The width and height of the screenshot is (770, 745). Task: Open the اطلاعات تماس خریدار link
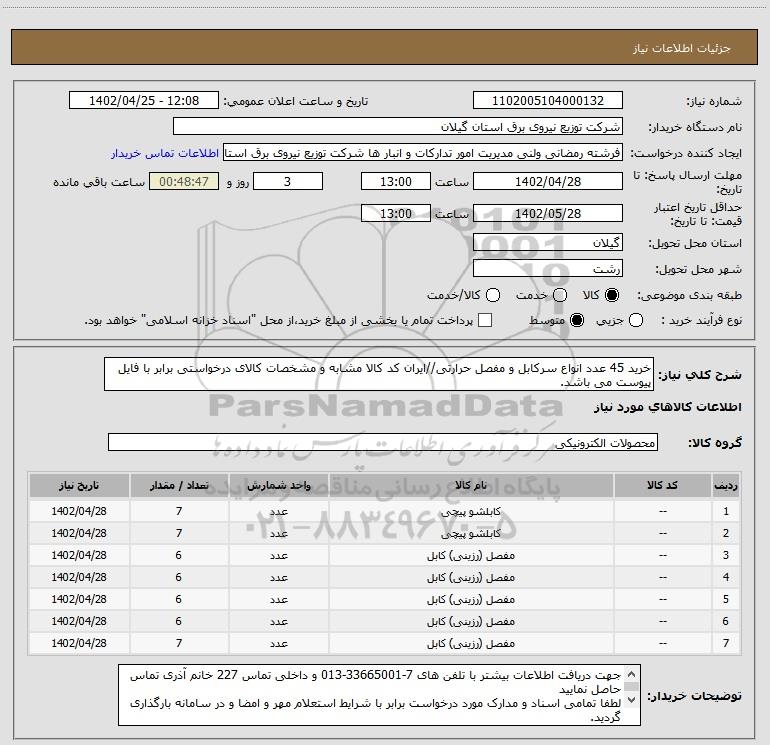165,153
